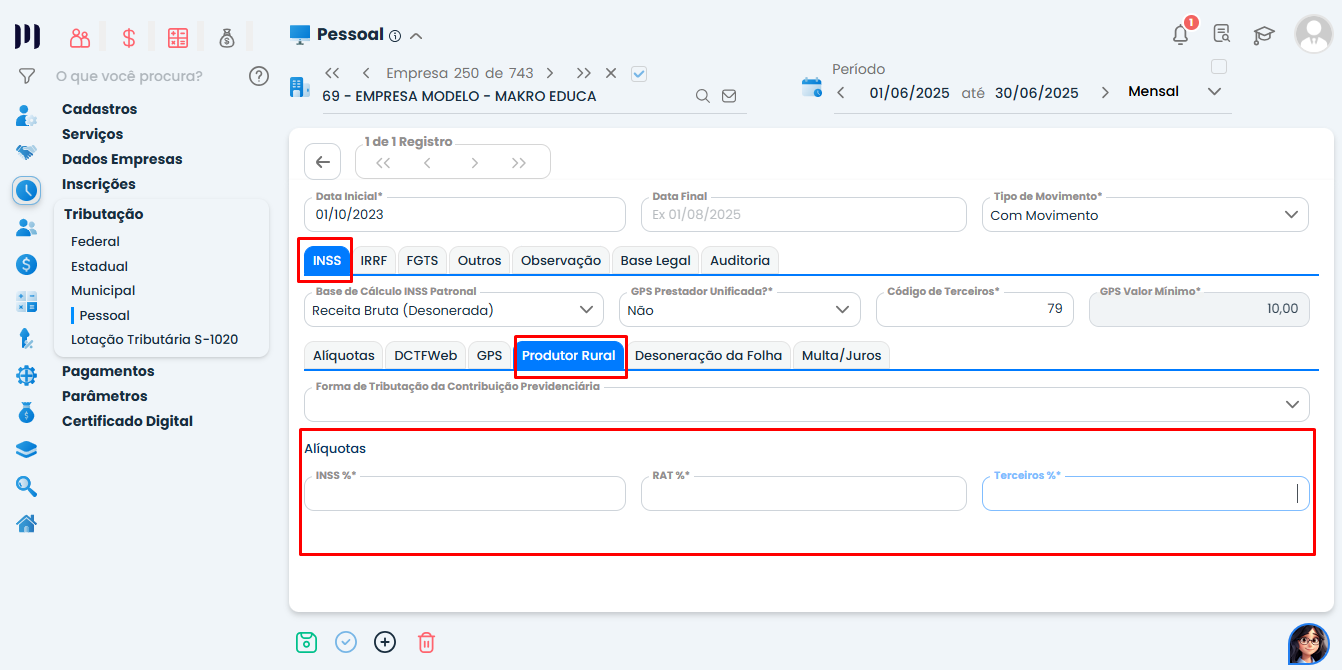
Task: Expand the Tipo de Movimento dropdown
Action: [x=1291, y=215]
